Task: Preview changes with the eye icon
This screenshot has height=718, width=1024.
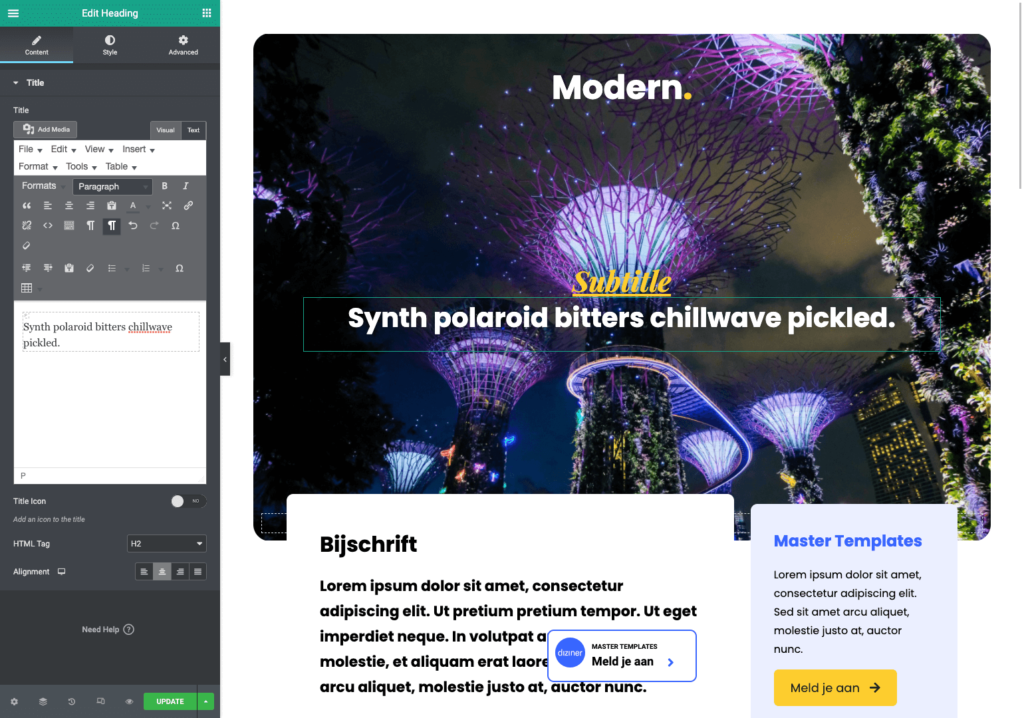Action: pyautogui.click(x=129, y=702)
